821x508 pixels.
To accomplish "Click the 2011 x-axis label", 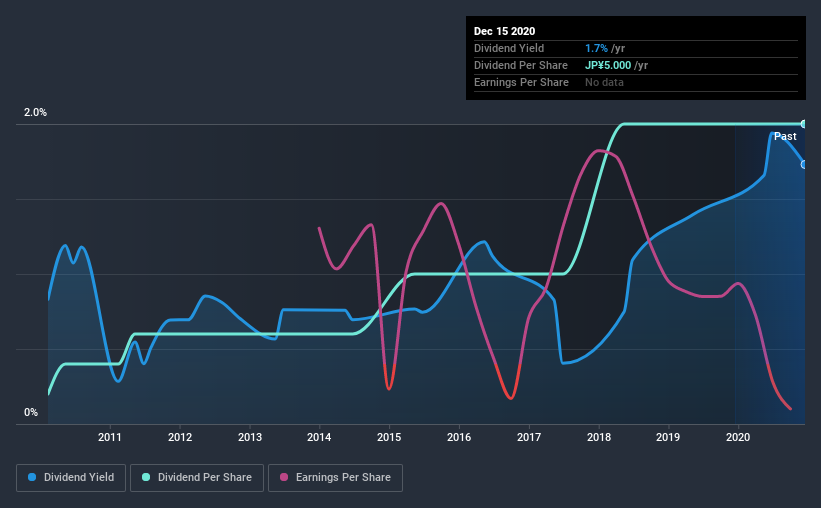I will coord(109,437).
